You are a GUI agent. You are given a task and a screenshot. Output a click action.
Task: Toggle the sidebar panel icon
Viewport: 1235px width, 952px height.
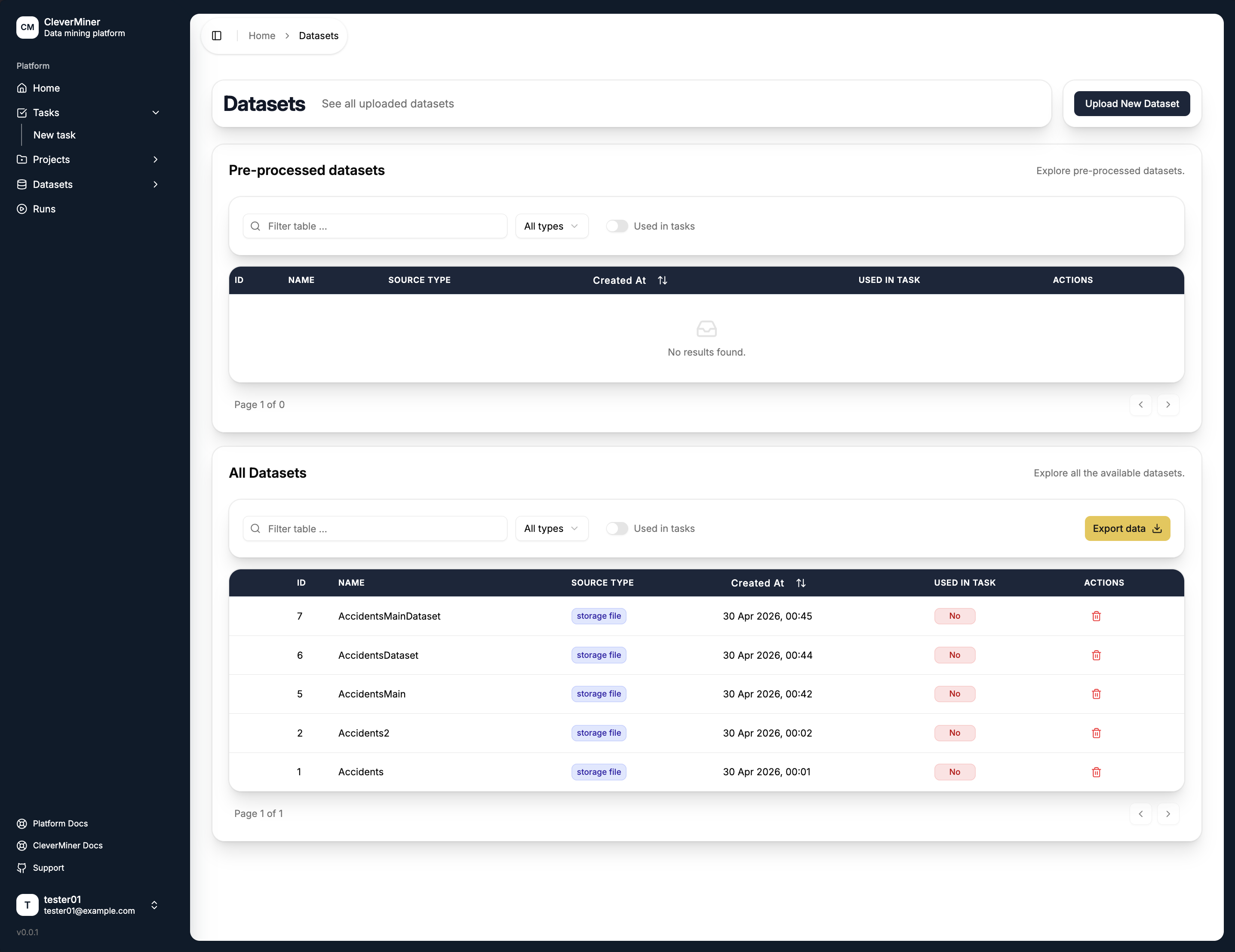click(217, 36)
